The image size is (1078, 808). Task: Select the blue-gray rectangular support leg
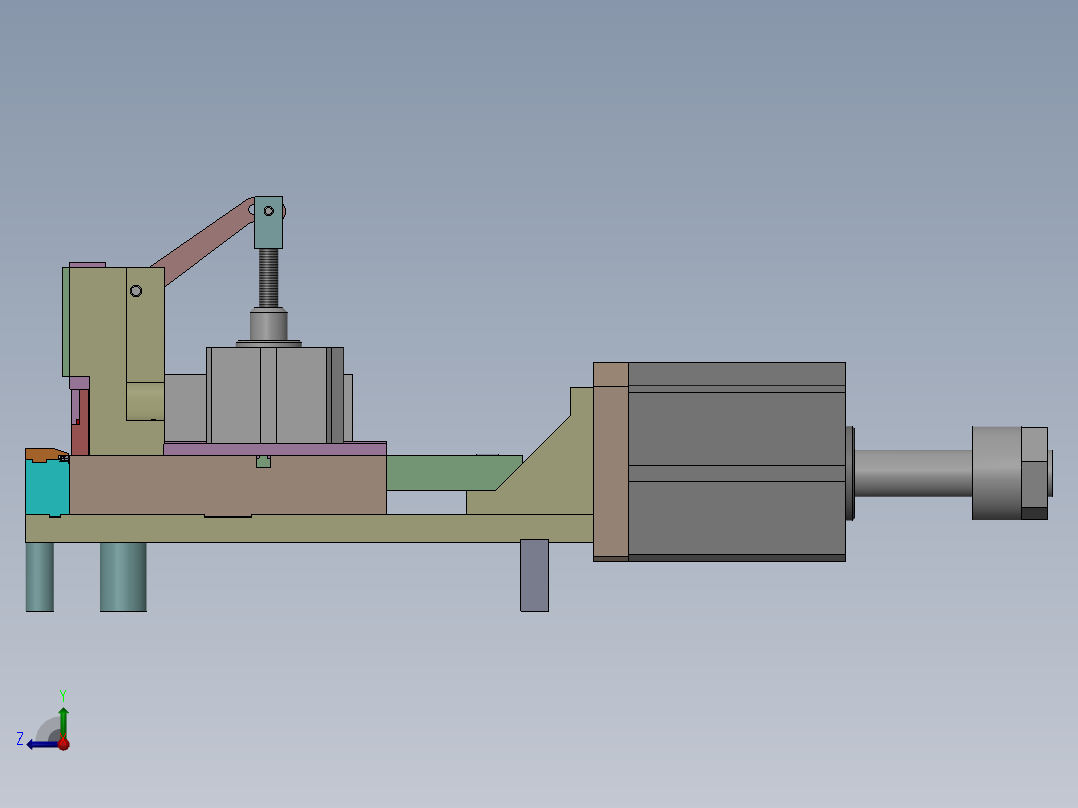point(534,575)
